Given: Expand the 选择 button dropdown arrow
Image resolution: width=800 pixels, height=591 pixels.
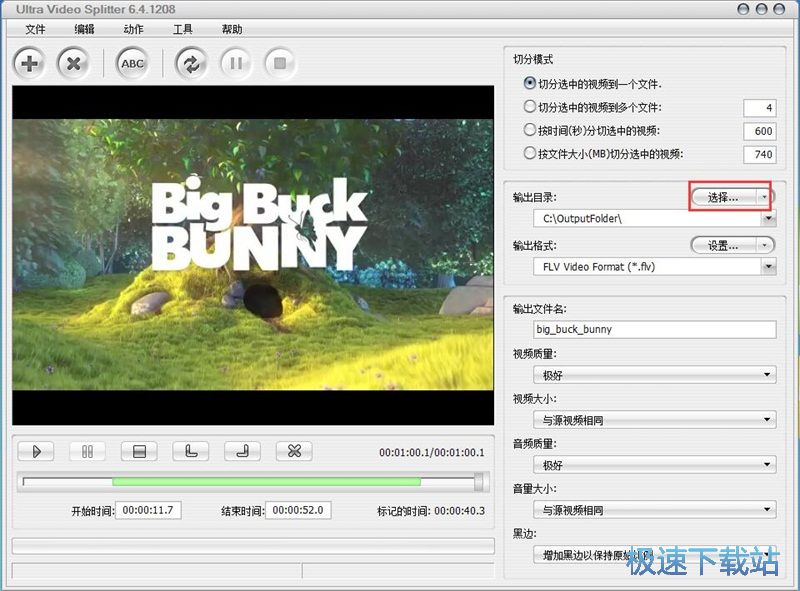Looking at the screenshot, I should (x=764, y=197).
